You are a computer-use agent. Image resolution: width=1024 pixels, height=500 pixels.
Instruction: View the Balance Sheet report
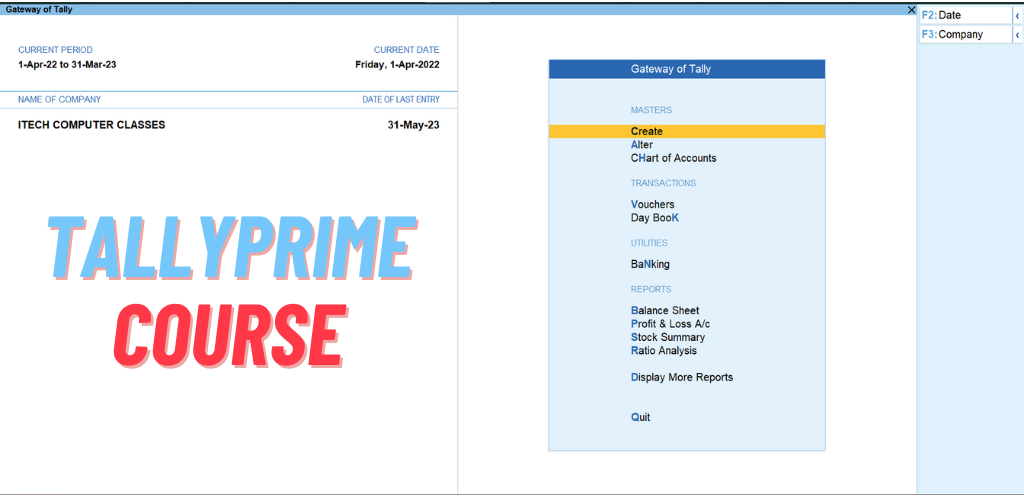pos(665,311)
